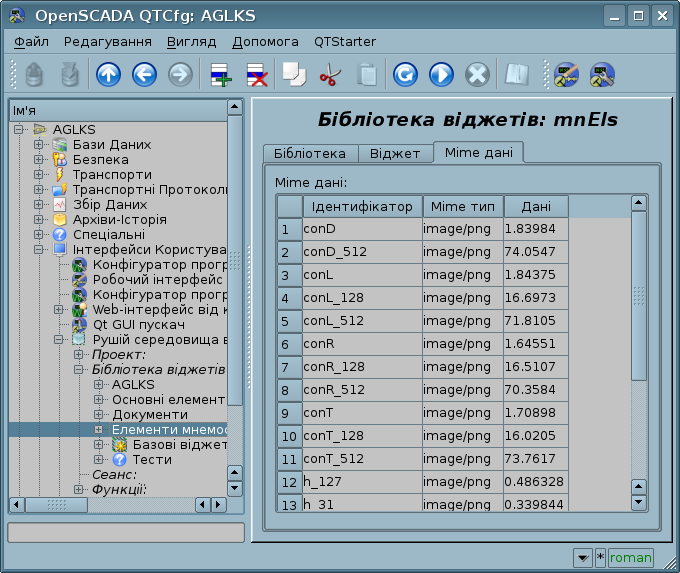Click the Тести question mark icon
This screenshot has height=573, width=680.
[119, 459]
